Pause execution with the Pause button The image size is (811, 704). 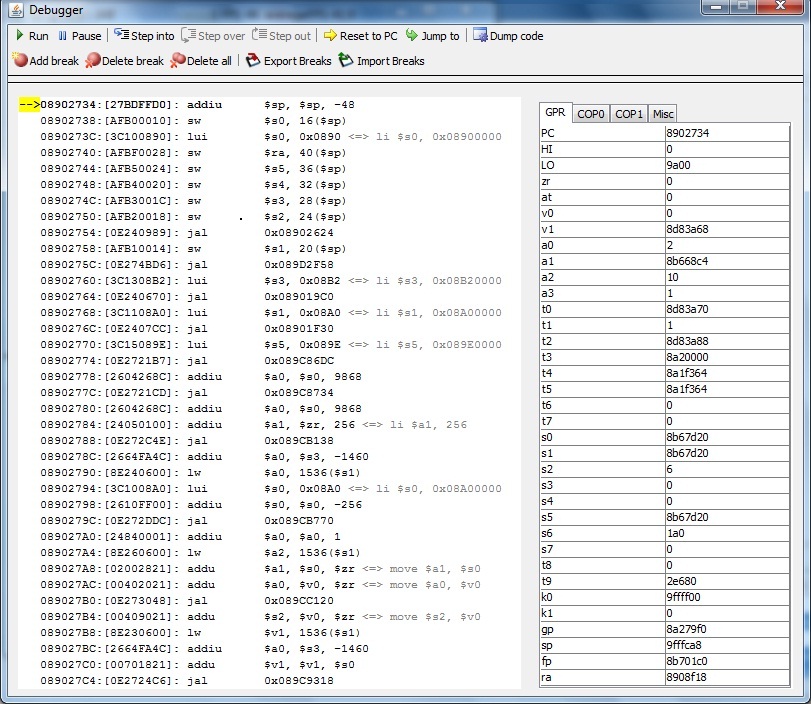pos(79,36)
